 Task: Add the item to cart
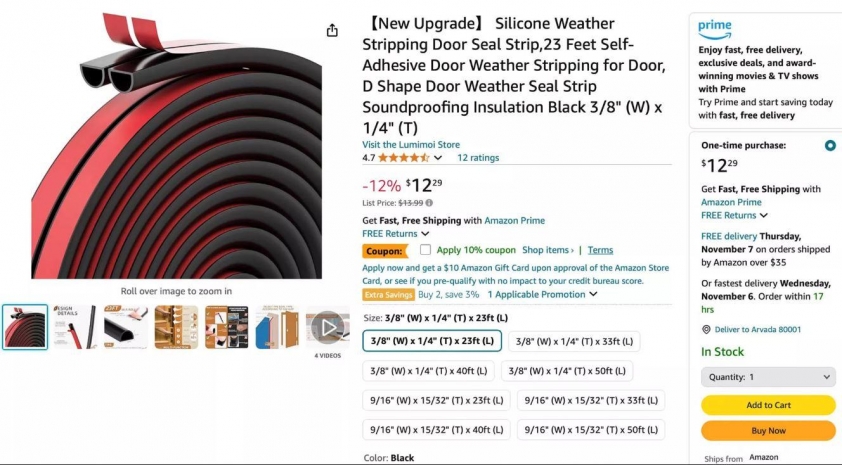(768, 405)
